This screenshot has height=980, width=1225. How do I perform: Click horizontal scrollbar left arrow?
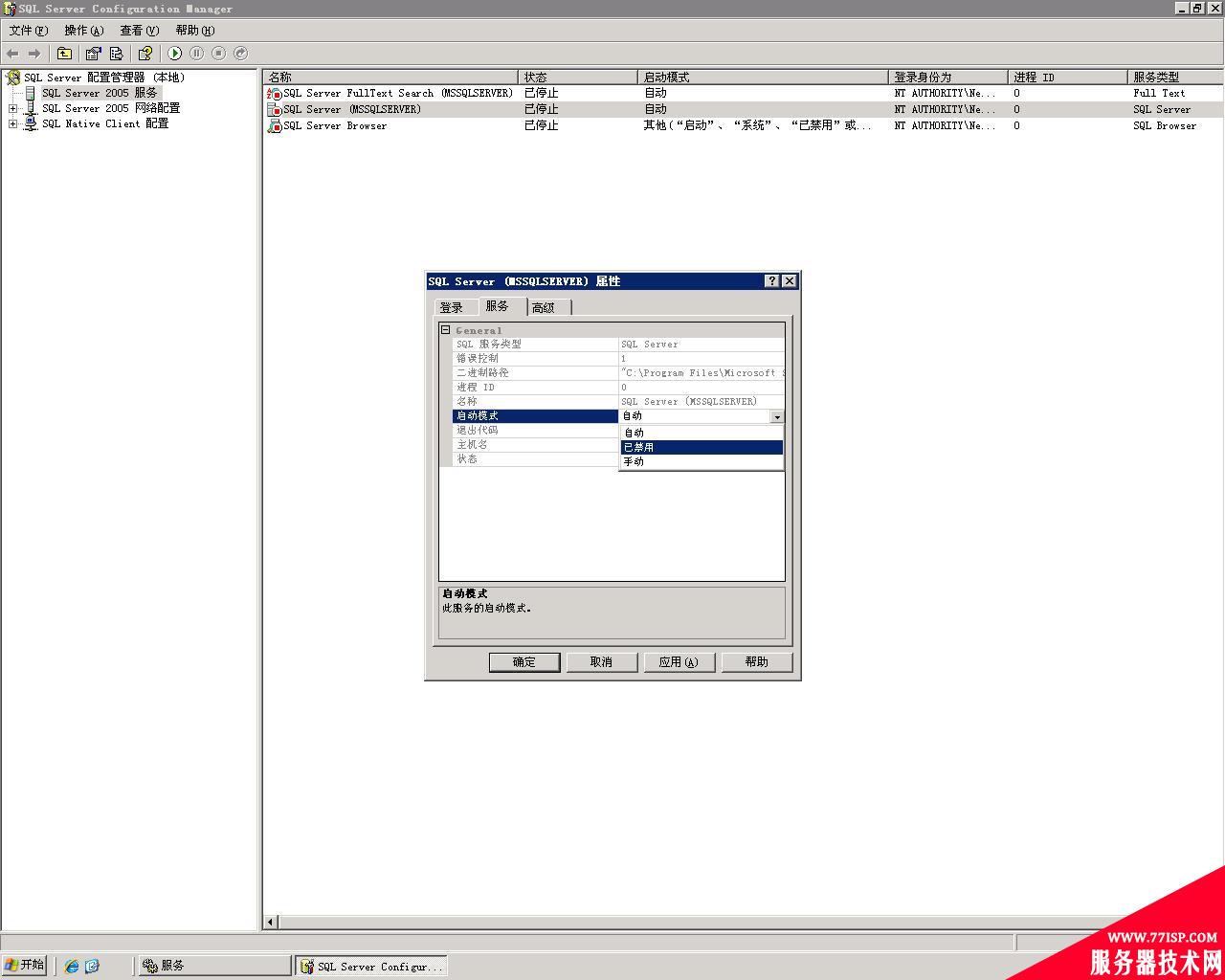coord(271,922)
